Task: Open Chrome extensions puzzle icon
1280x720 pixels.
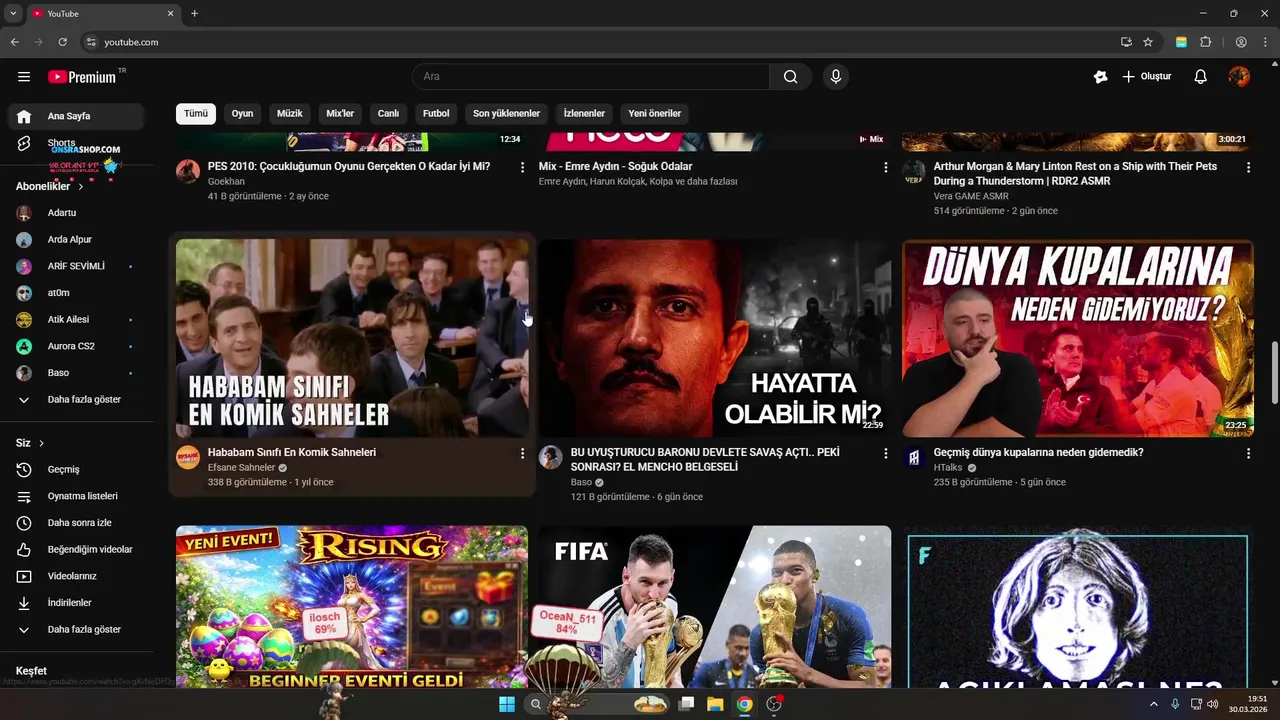Action: [x=1205, y=42]
